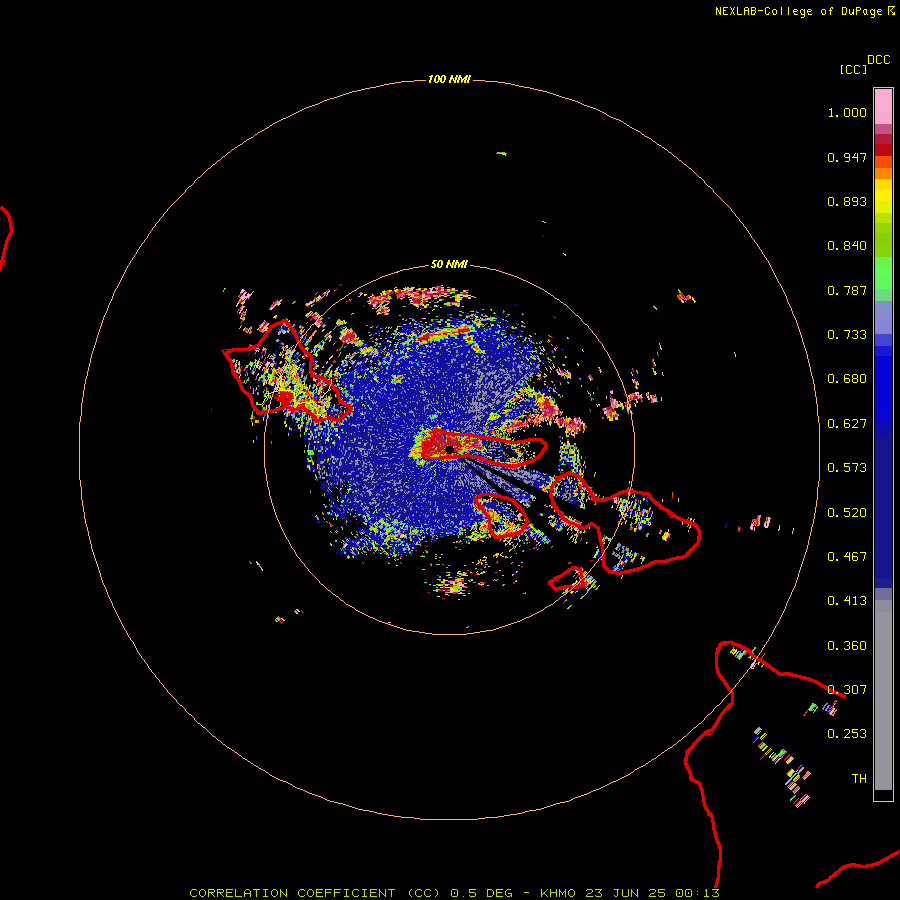Click the TH threshold label
Image resolution: width=900 pixels, height=900 pixels.
[x=859, y=779]
